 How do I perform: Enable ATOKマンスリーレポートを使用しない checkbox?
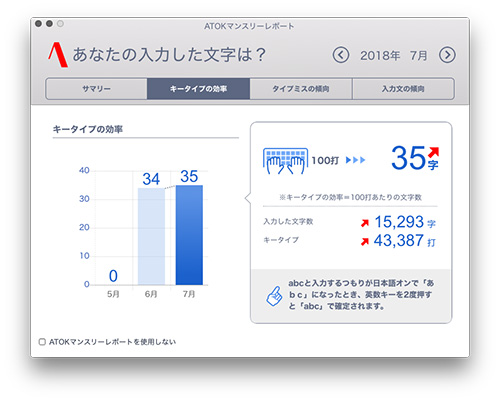(x=42, y=342)
